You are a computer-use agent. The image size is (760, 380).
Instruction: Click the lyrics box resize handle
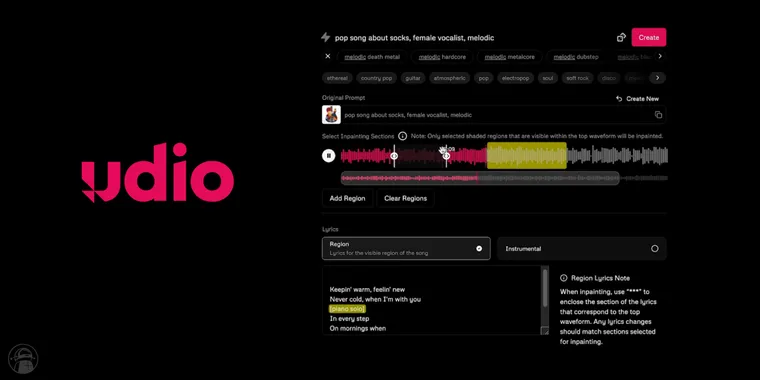coord(545,332)
